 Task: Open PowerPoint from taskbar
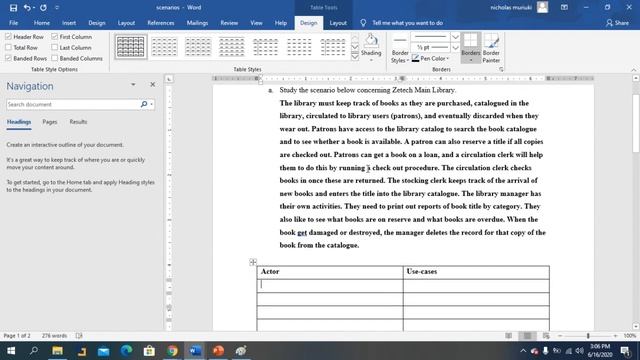pos(218,351)
